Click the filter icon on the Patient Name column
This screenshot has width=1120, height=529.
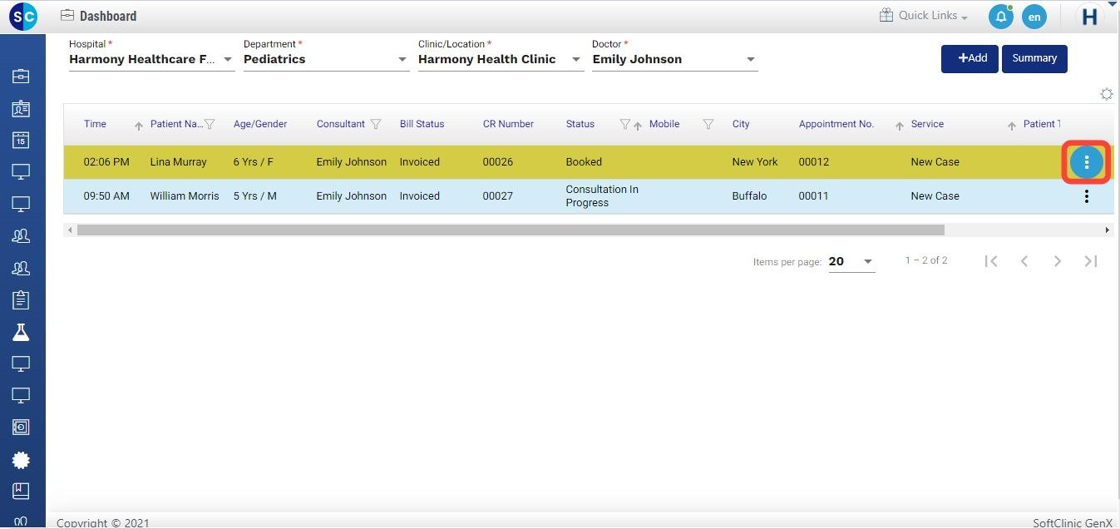point(209,124)
